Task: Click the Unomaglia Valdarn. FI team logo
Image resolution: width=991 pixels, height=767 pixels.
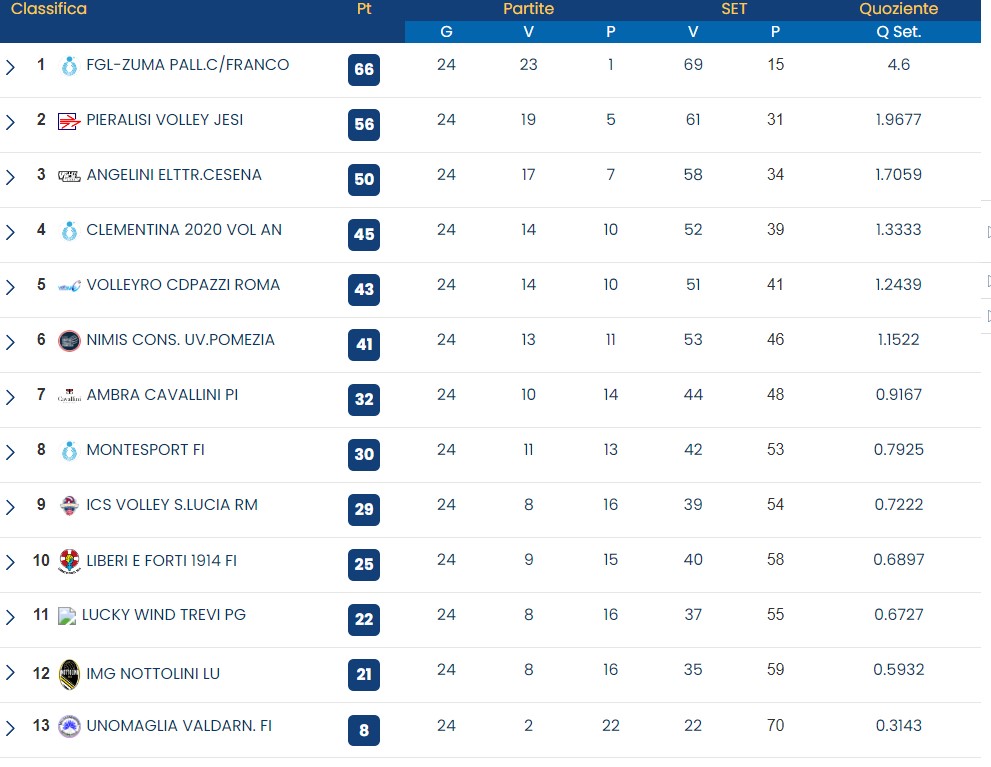Action: click(69, 726)
